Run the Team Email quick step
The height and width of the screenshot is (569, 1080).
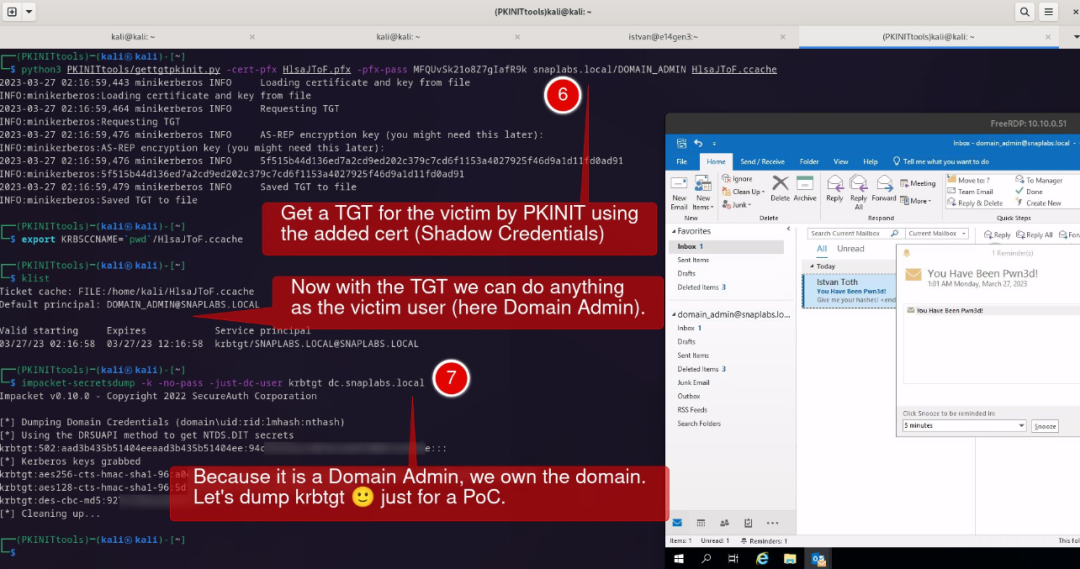970,192
